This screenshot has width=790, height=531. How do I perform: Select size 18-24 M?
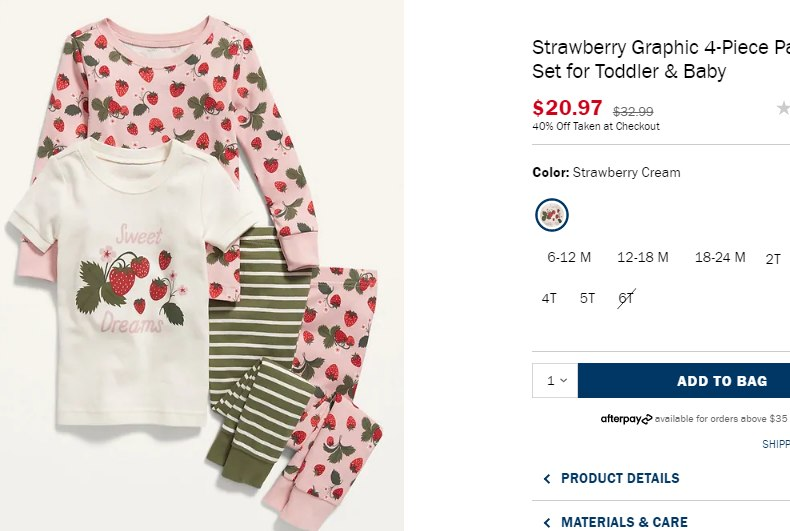pos(720,258)
